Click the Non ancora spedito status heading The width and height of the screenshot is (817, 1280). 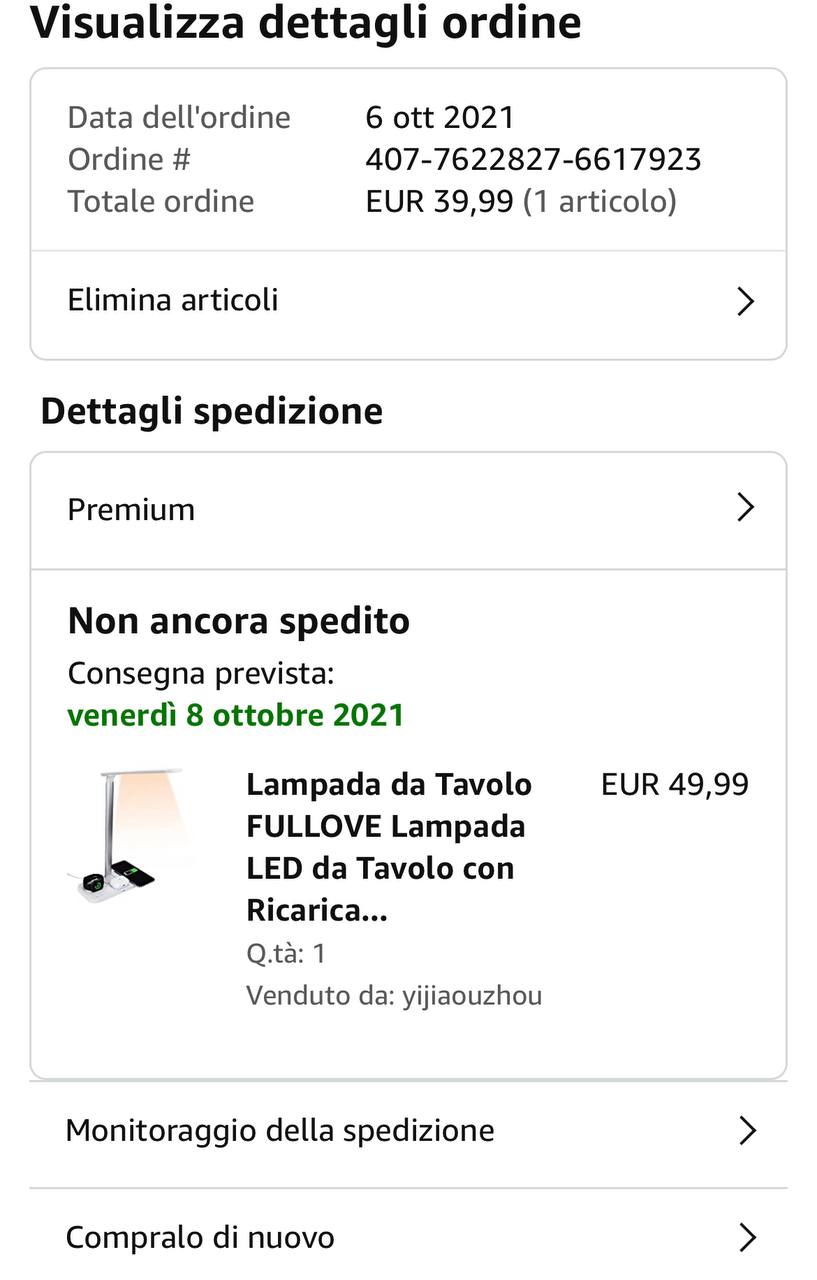238,621
